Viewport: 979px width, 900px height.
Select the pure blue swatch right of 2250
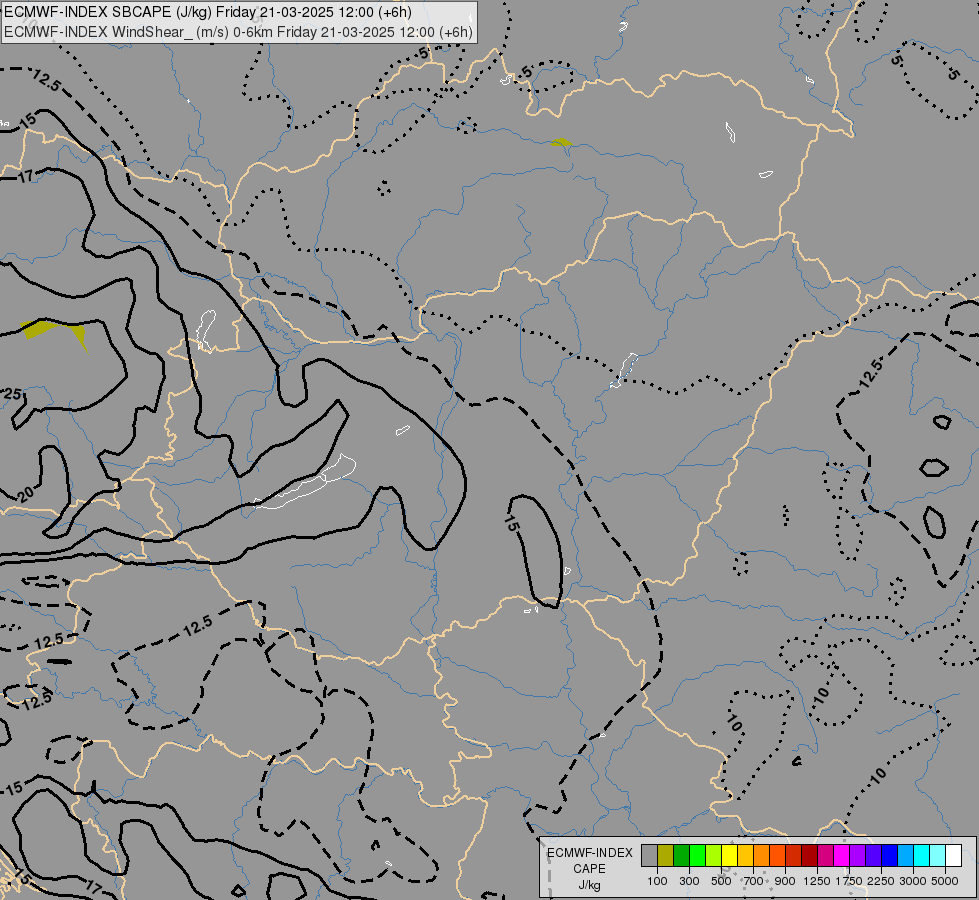(890, 856)
